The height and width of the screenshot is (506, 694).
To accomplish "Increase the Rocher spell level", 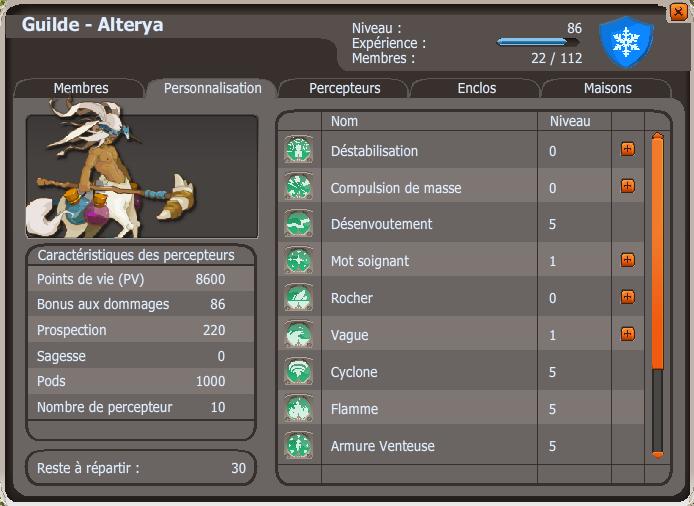I will (x=628, y=297).
